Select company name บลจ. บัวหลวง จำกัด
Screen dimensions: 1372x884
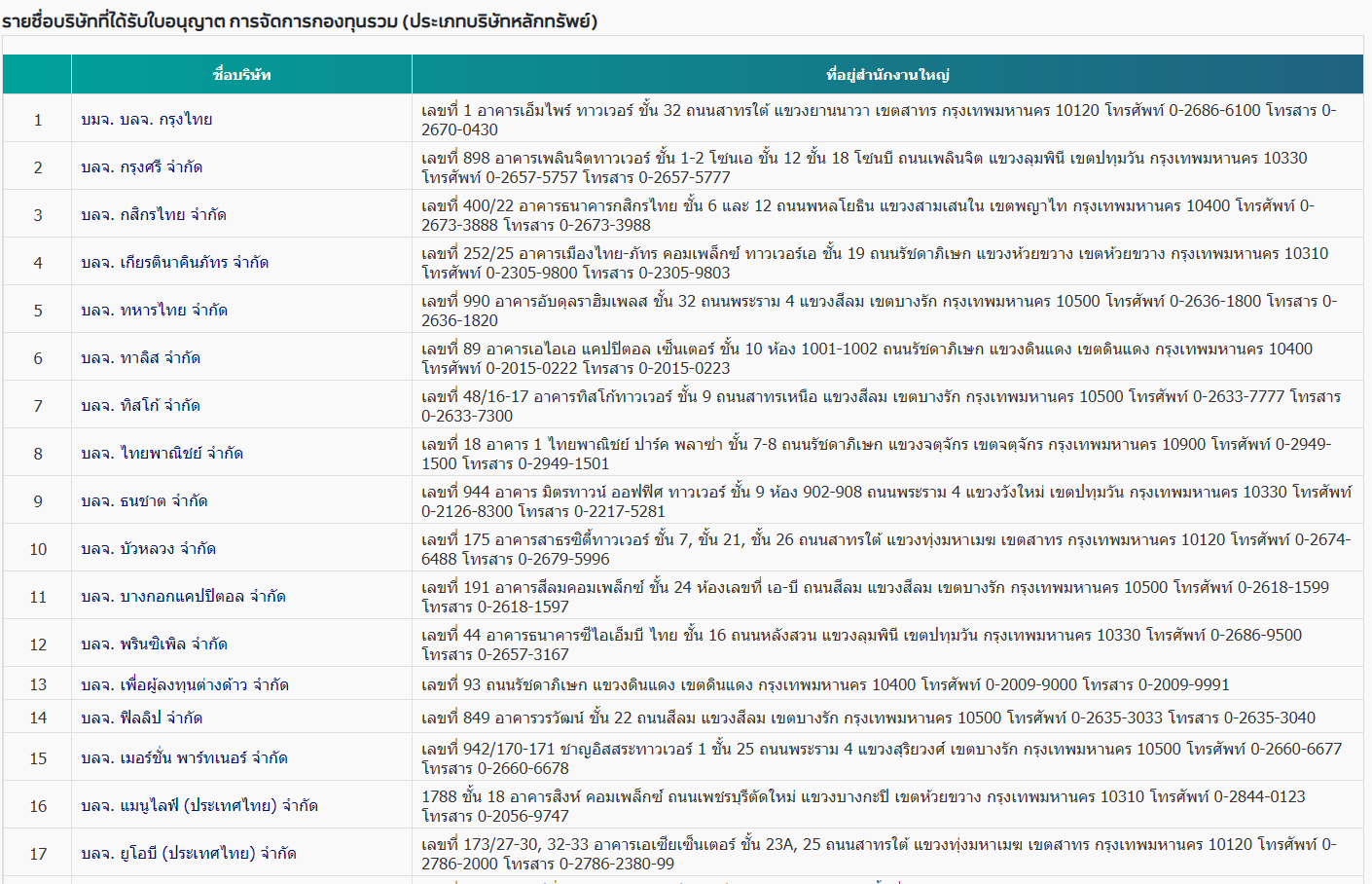(x=149, y=548)
